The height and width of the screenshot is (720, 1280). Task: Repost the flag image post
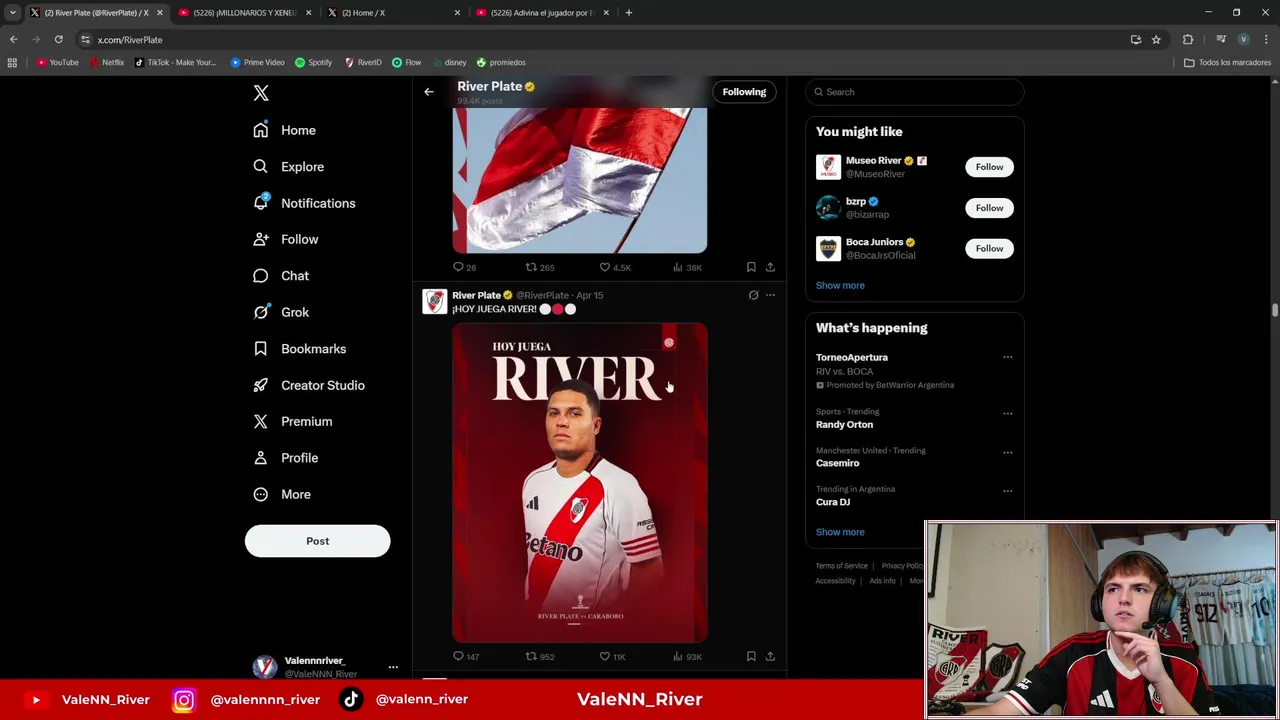pos(540,268)
